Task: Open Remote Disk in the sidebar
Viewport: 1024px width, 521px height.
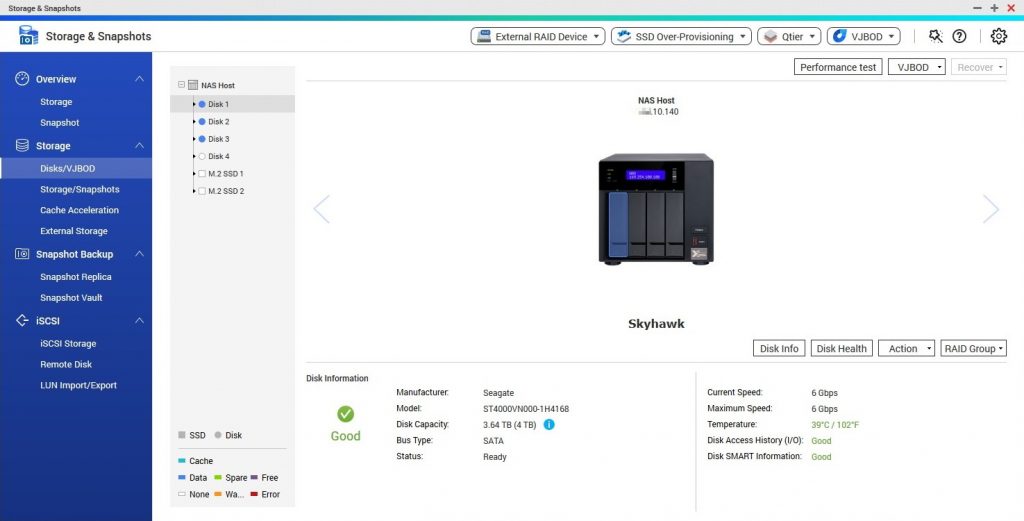Action: click(66, 364)
